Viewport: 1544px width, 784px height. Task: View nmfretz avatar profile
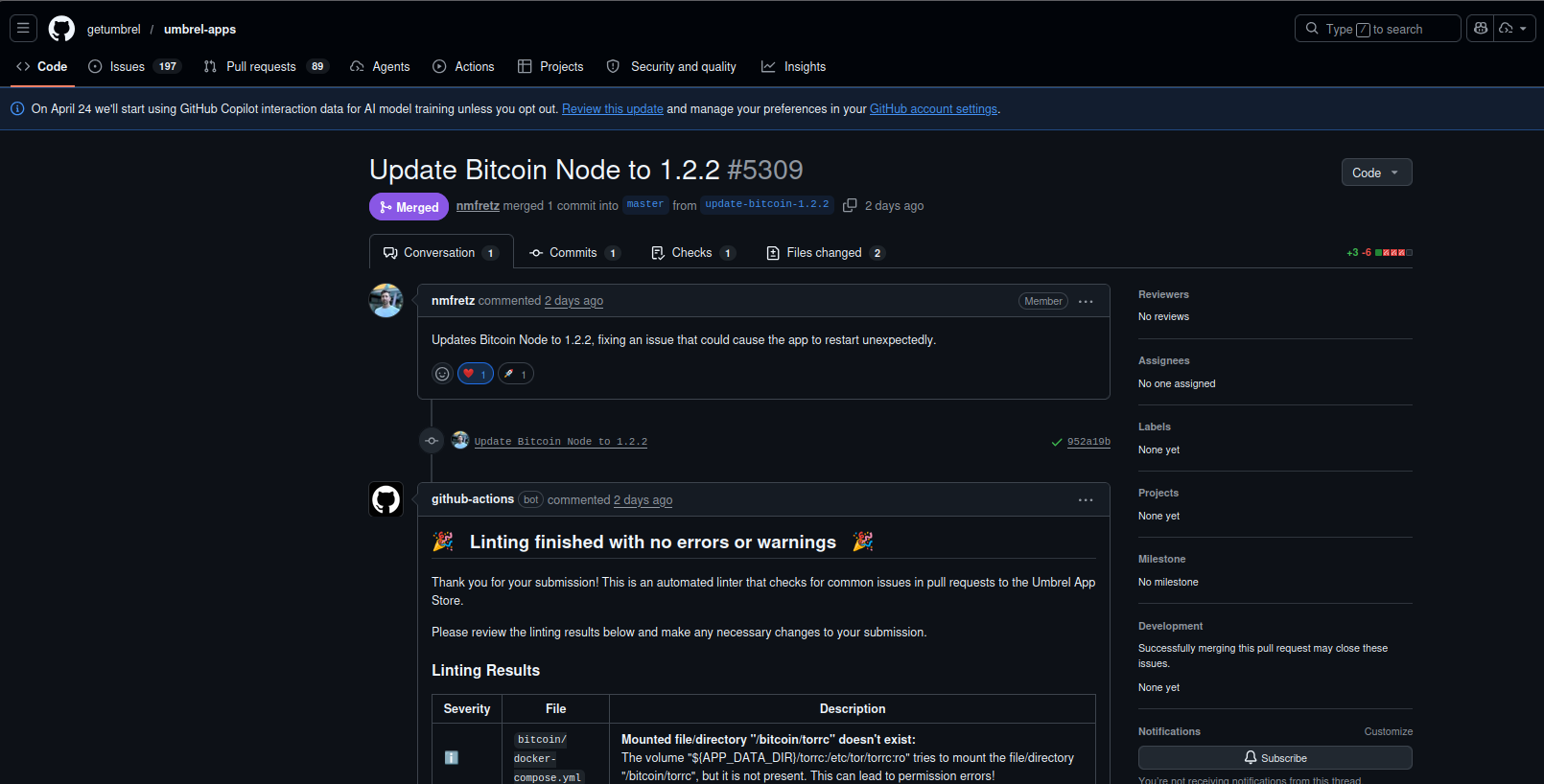386,300
